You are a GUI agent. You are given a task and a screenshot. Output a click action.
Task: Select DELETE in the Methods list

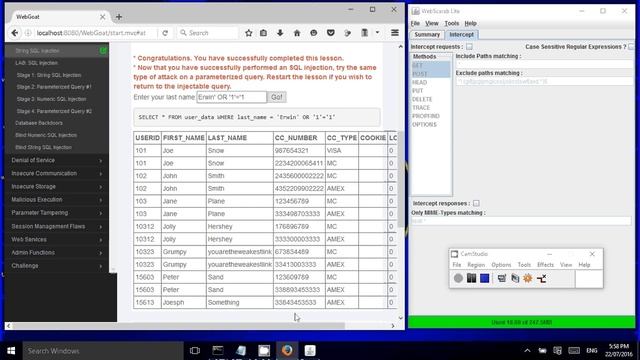[431, 99]
